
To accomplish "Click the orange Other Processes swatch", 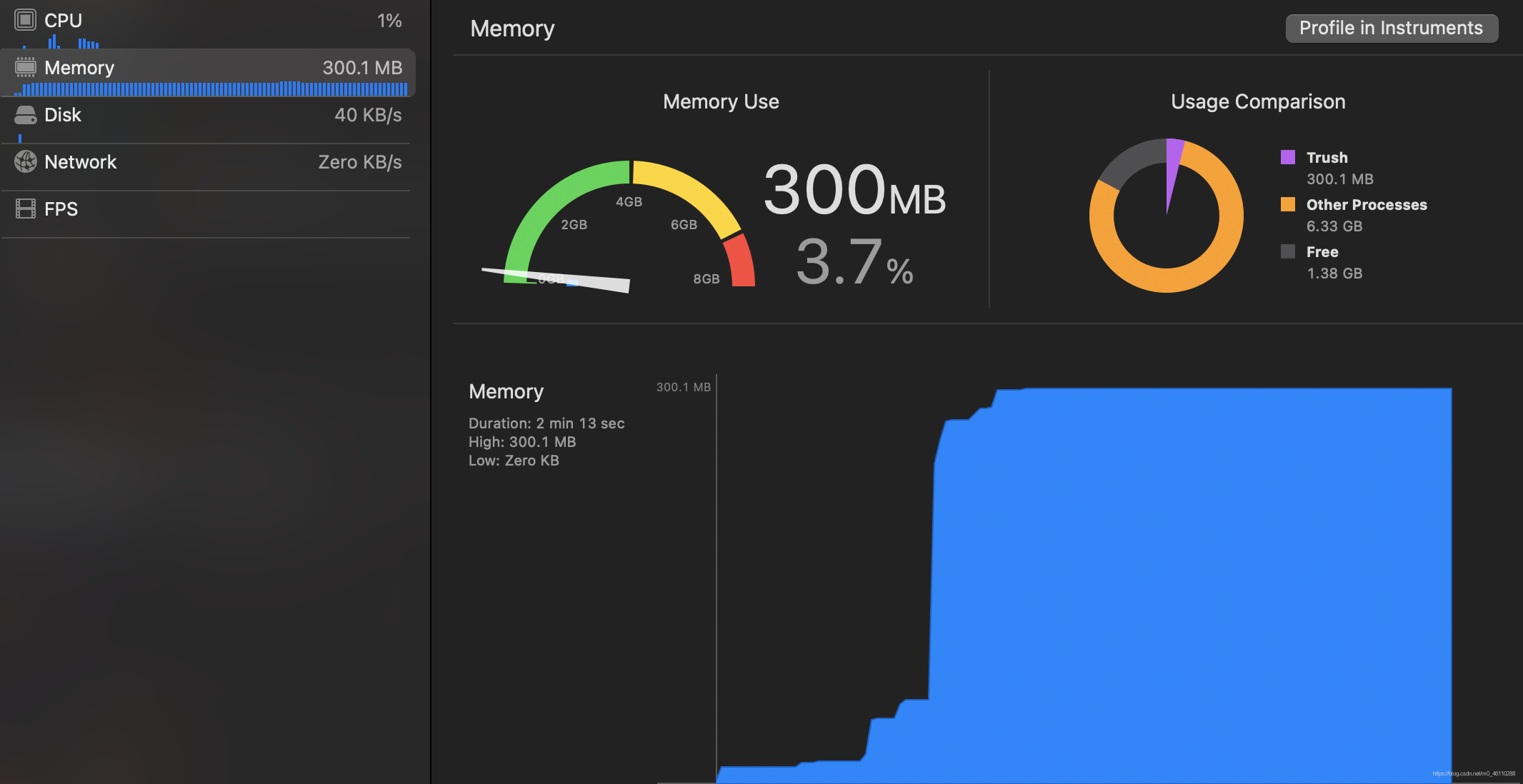I will 1287,204.
